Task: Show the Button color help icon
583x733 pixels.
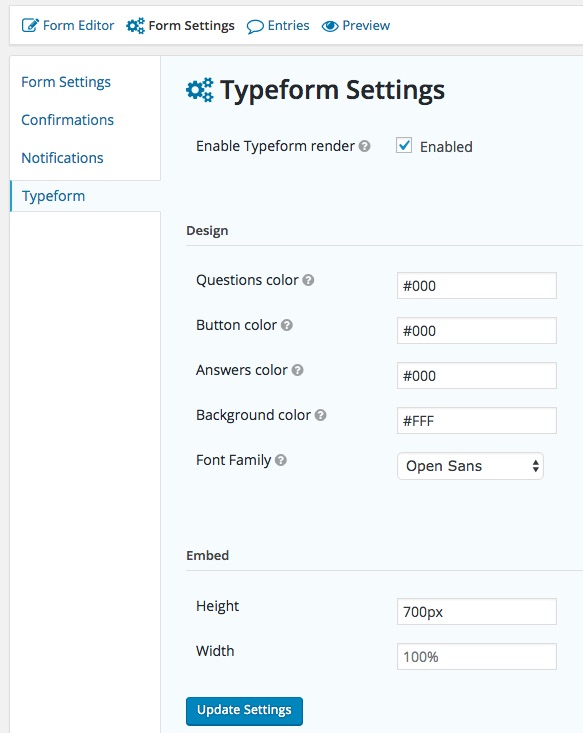Action: click(287, 325)
